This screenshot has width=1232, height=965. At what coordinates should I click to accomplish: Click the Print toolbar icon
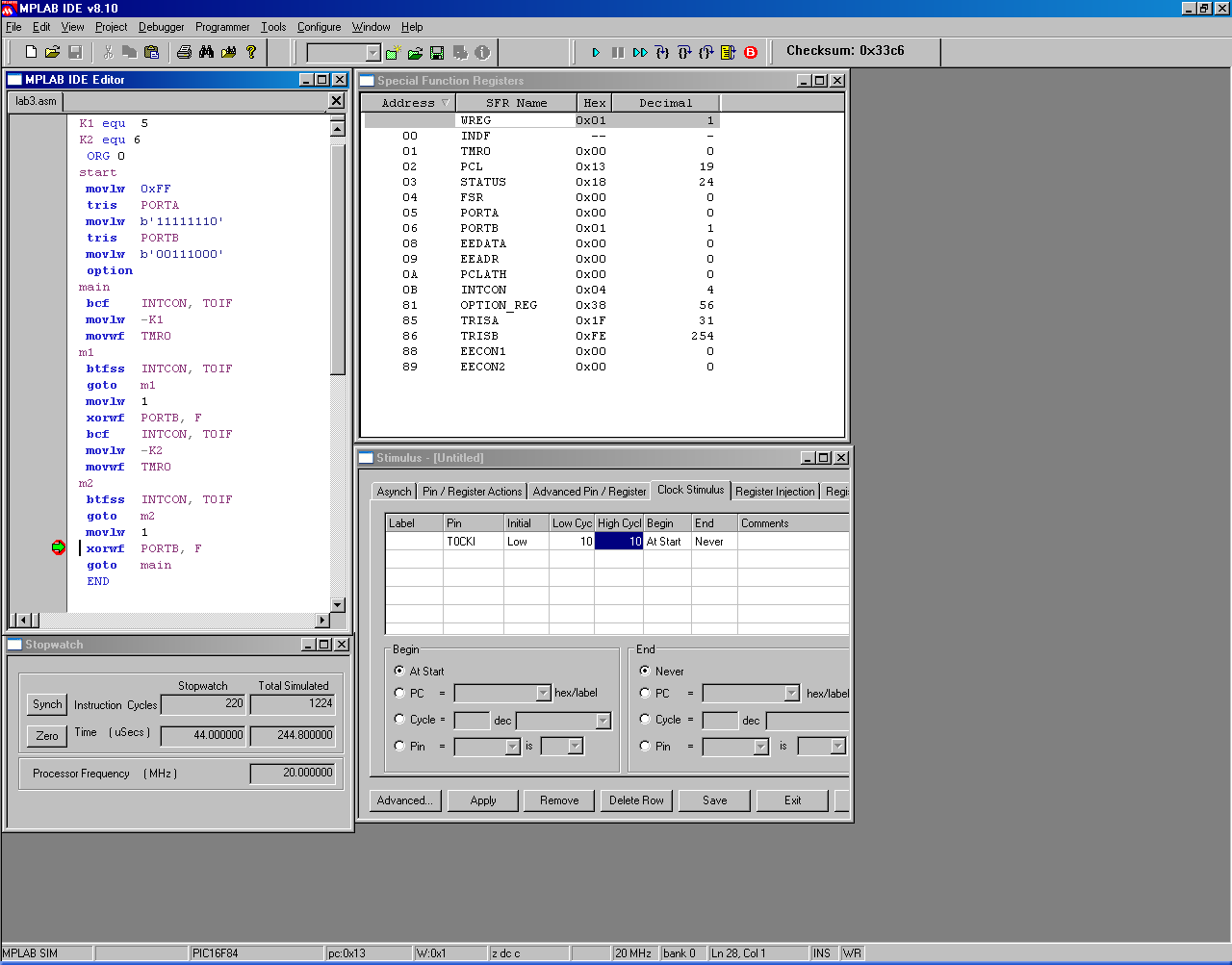(184, 52)
